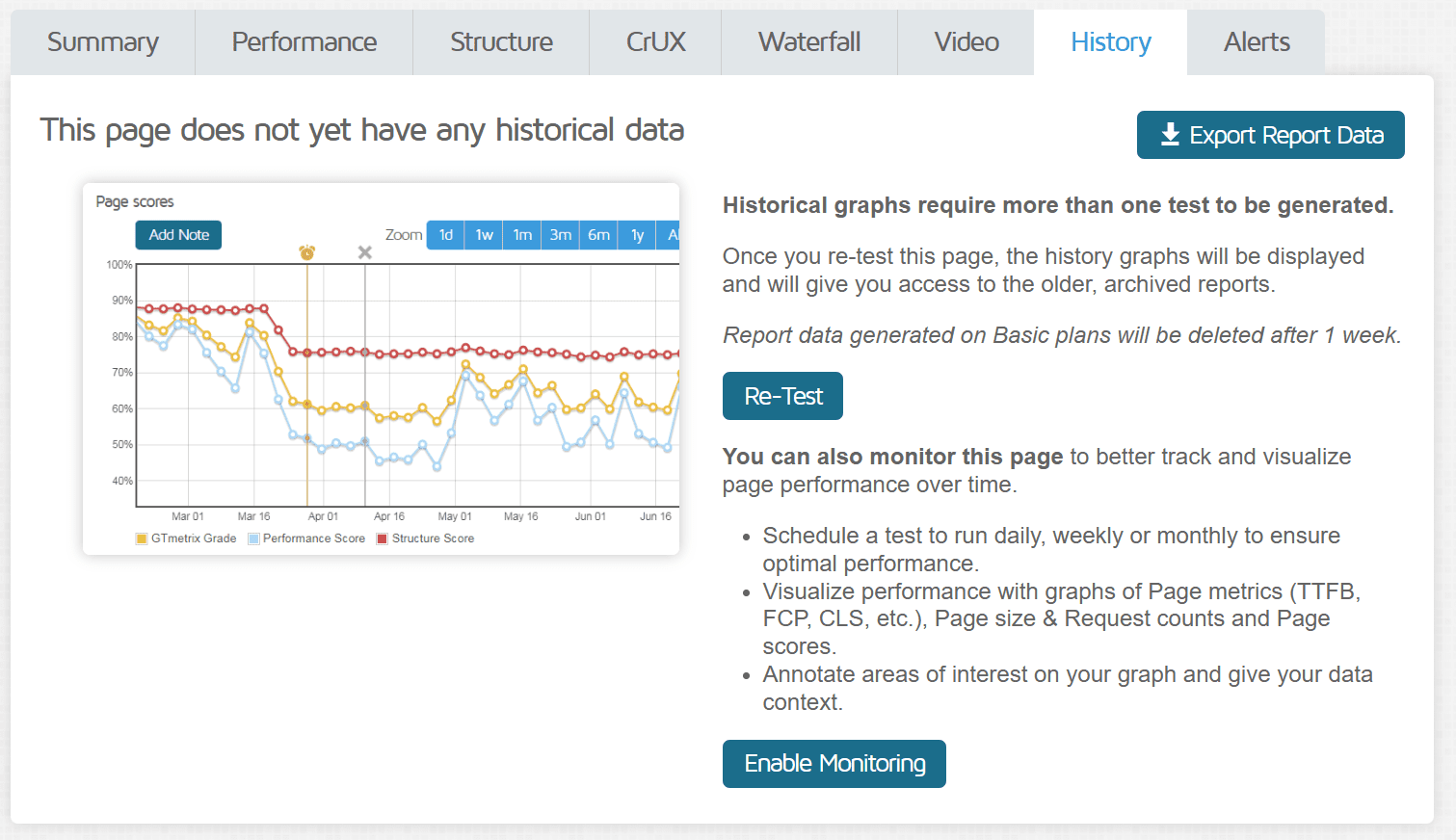Click Export Report Data
Image resolution: width=1456 pixels, height=840 pixels.
tap(1270, 135)
